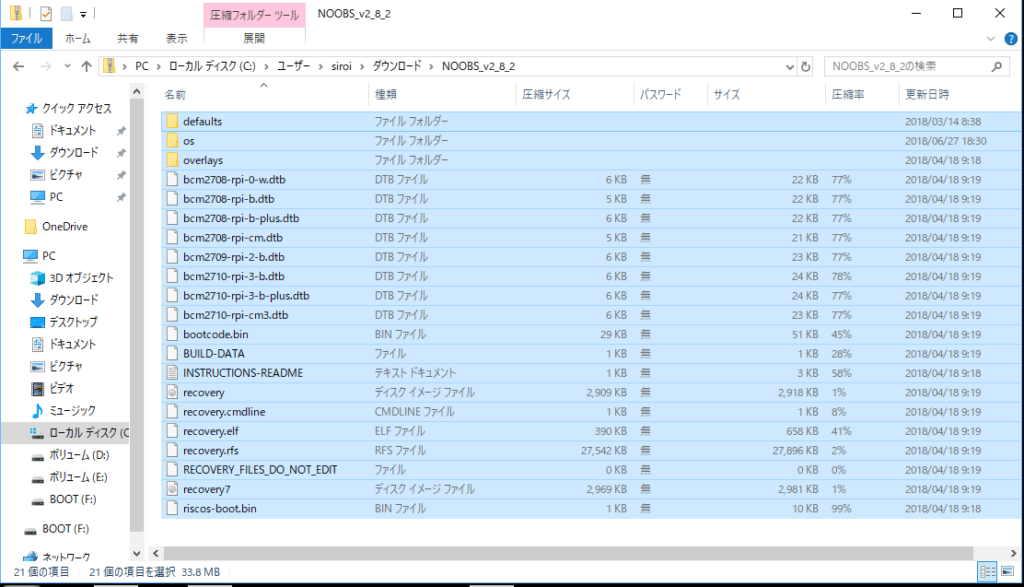This screenshot has height=587, width=1024.
Task: Click the OneDrive icon in sidebar
Action: [x=30, y=226]
